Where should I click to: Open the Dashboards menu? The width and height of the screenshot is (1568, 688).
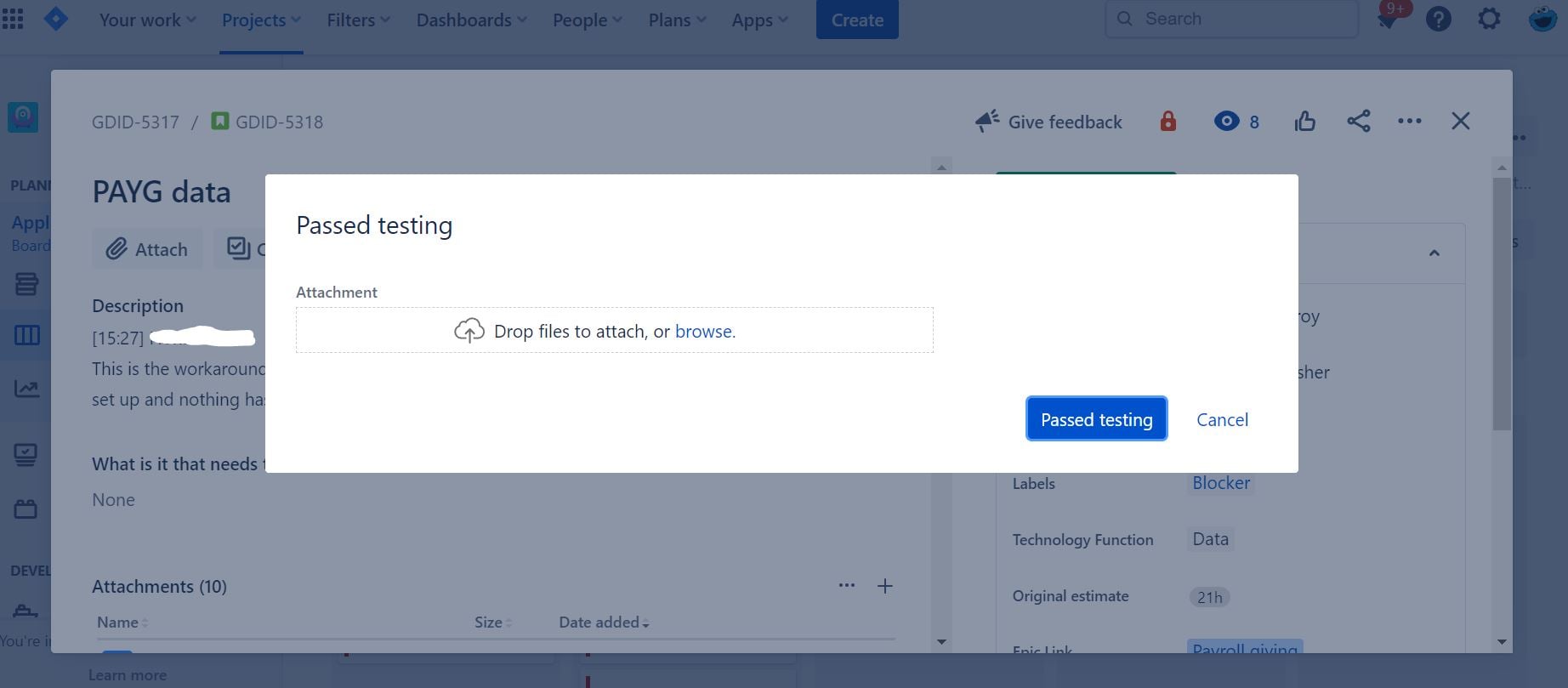471,20
